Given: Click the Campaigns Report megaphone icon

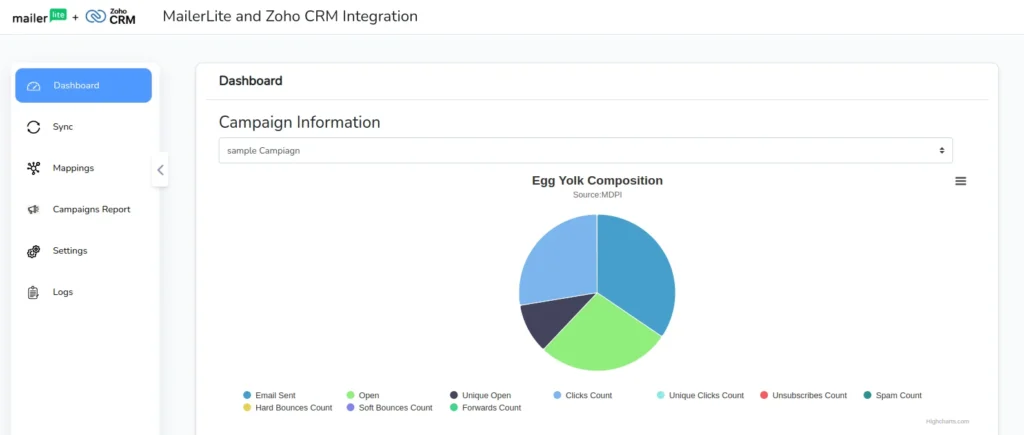Looking at the screenshot, I should 34,210.
